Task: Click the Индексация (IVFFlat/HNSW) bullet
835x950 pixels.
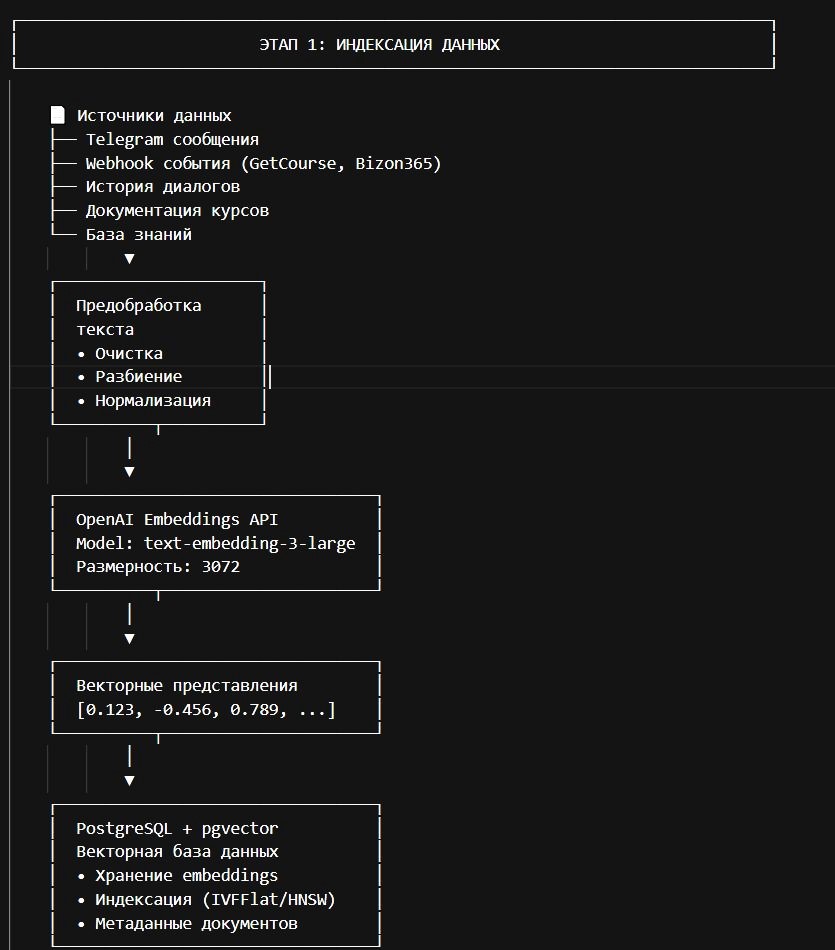Action: pos(215,900)
